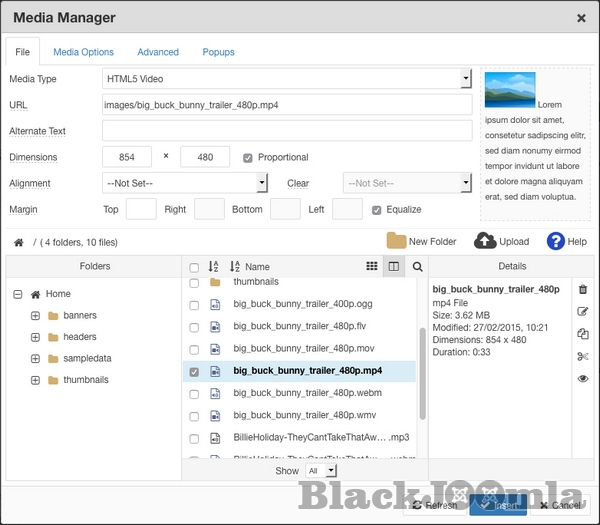This screenshot has width=600, height=525.
Task: Click the eye view icon in Details
Action: 583,379
